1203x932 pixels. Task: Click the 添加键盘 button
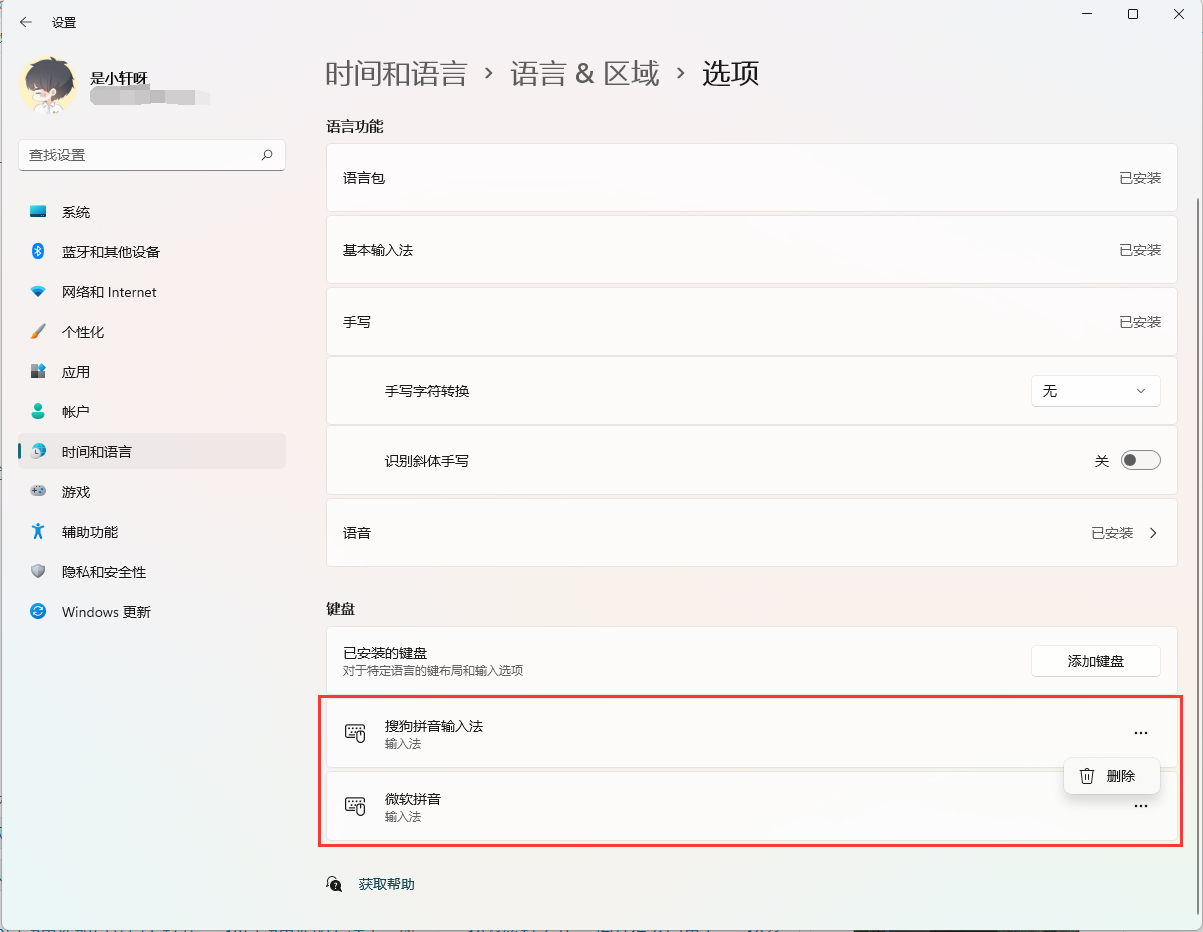(x=1095, y=660)
